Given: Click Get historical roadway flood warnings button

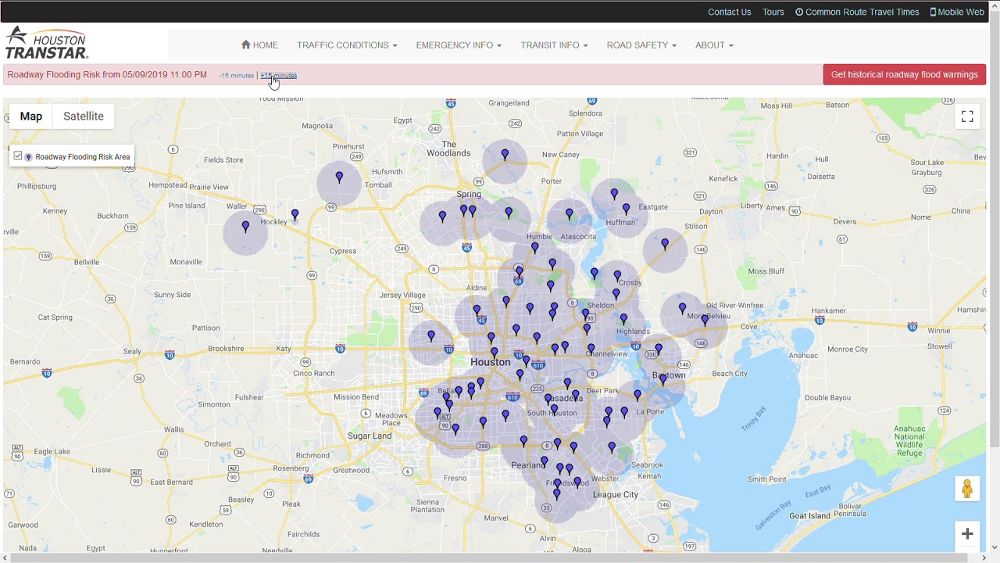Looking at the screenshot, I should pos(904,75).
